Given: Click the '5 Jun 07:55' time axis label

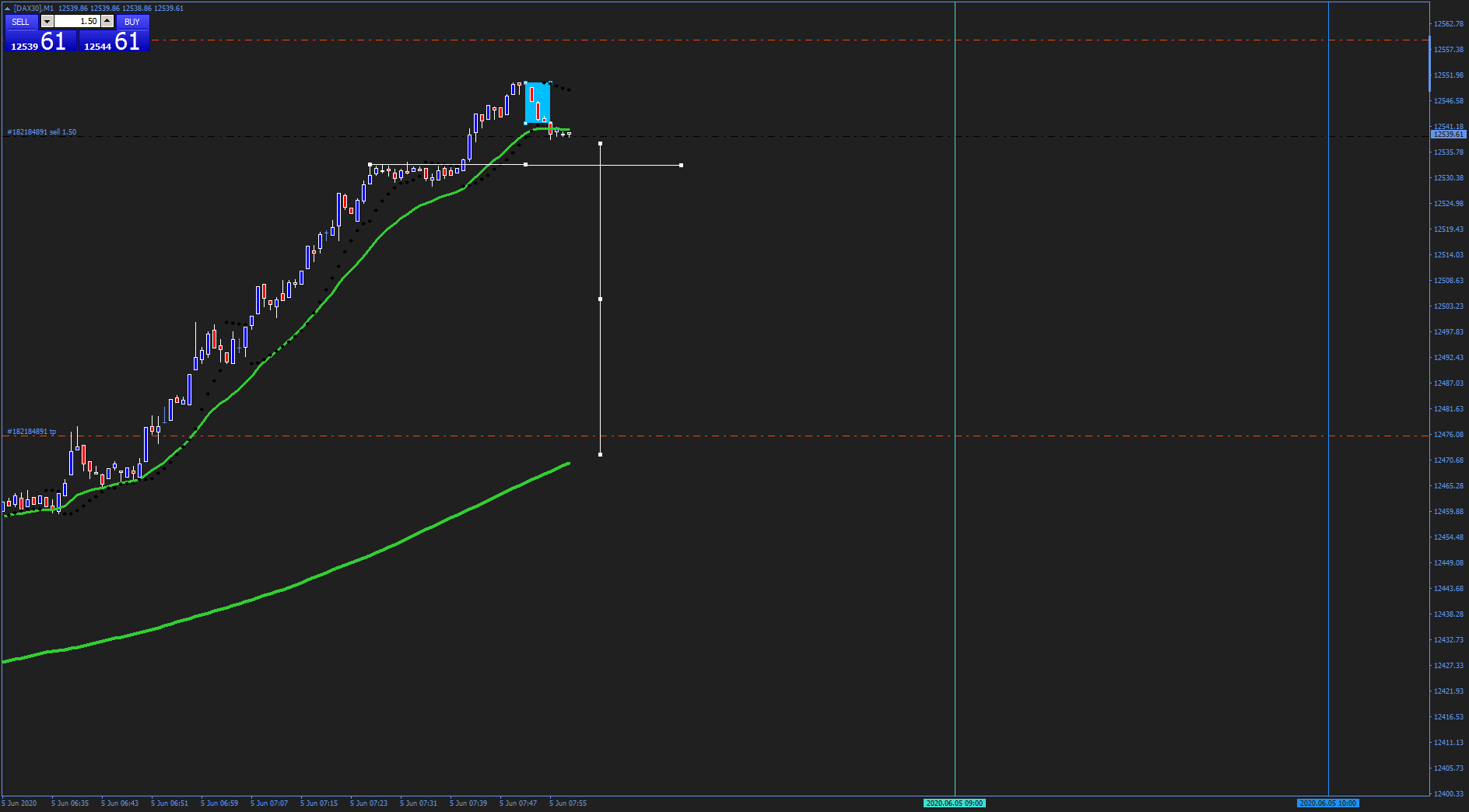Looking at the screenshot, I should coord(568,803).
